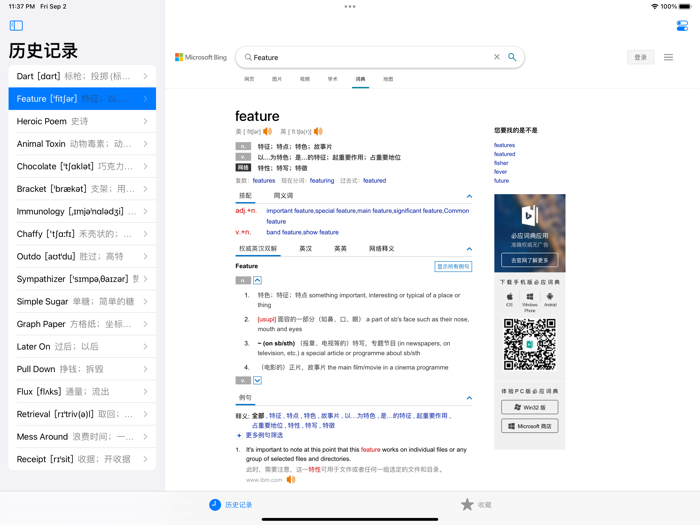Collapse the 权威英汉双解 section chevron
The image size is (700, 525).
[x=469, y=249]
